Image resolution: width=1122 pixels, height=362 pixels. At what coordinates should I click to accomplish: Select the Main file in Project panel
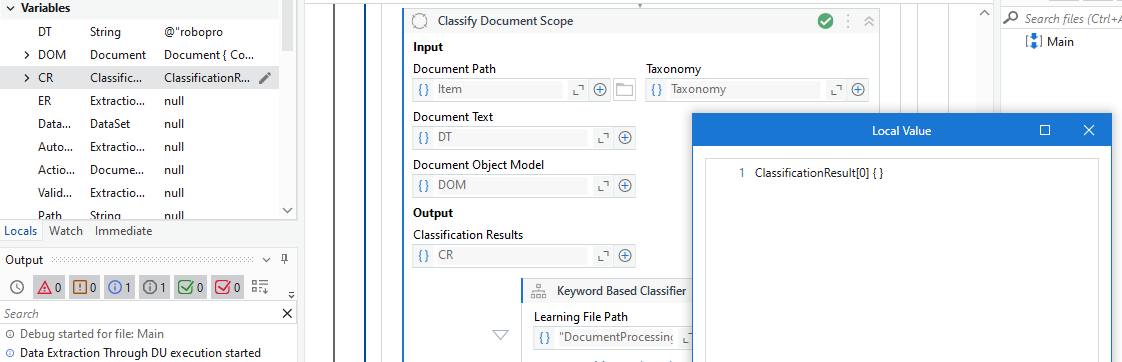[1060, 42]
